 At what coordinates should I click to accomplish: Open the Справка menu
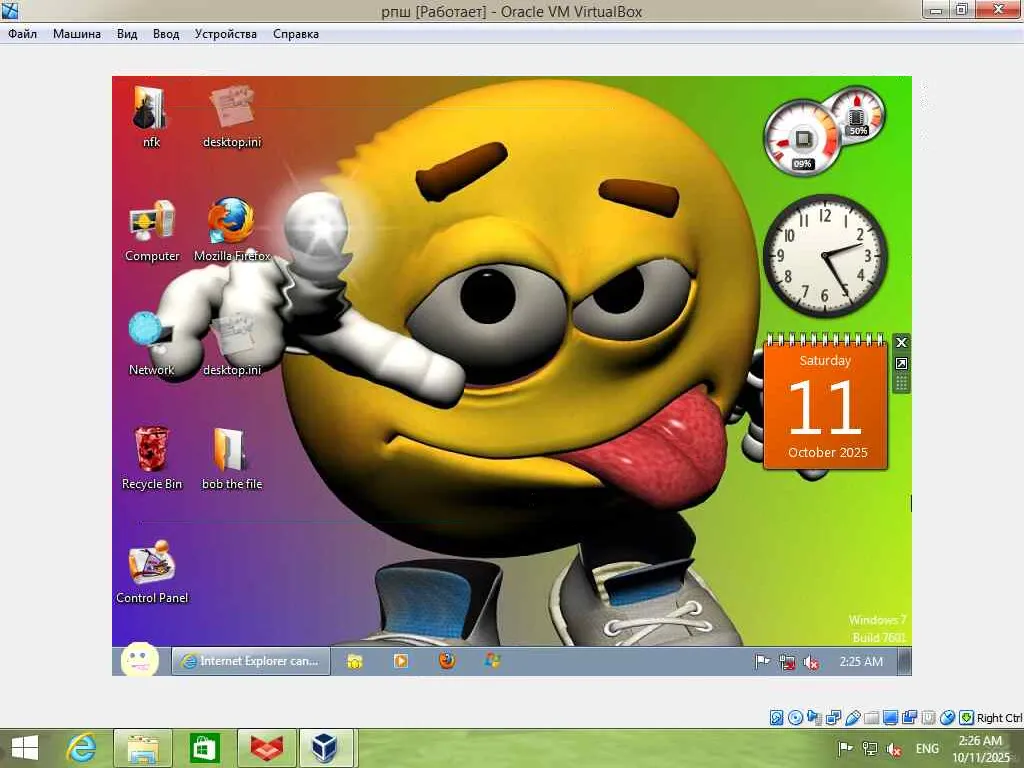click(295, 34)
